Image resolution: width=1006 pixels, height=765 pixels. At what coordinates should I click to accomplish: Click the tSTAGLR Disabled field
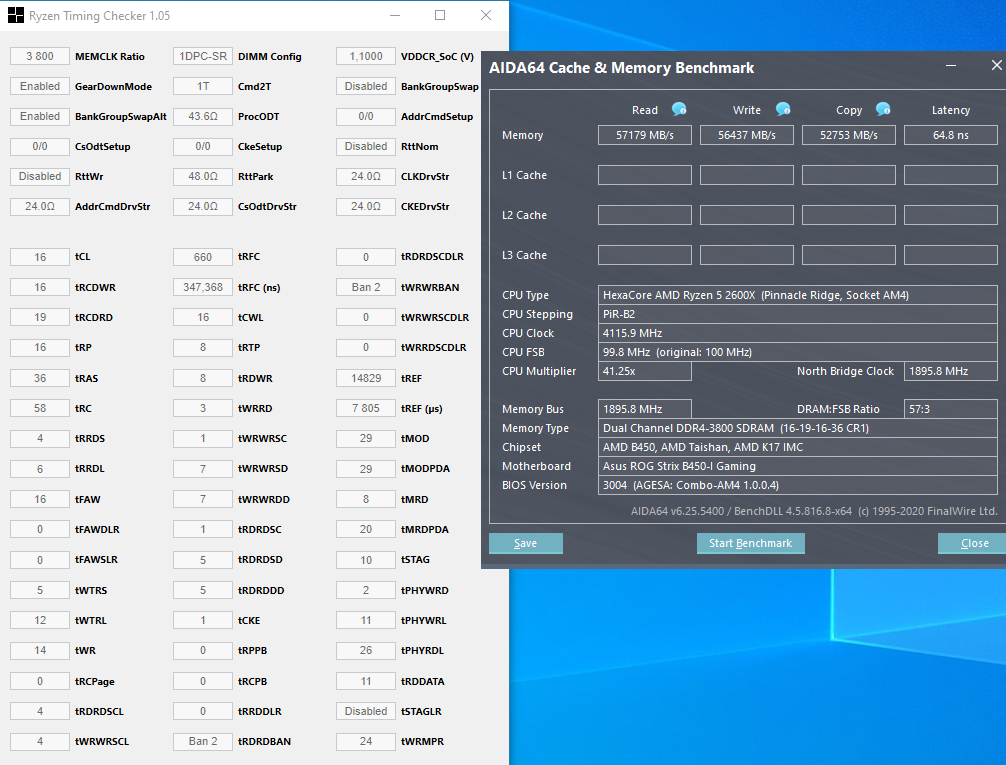(x=366, y=711)
